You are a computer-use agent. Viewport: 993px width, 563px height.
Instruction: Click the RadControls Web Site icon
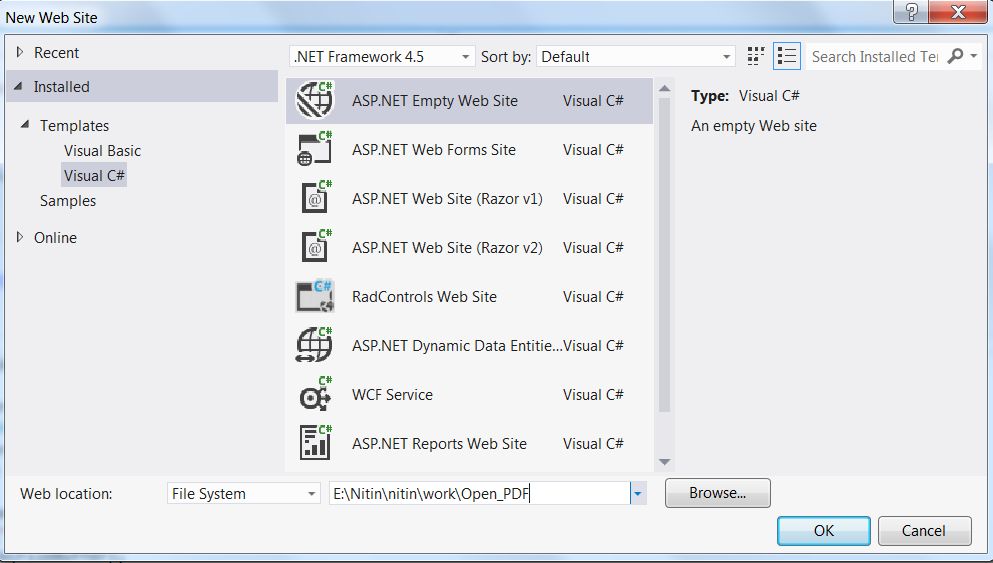click(x=315, y=296)
